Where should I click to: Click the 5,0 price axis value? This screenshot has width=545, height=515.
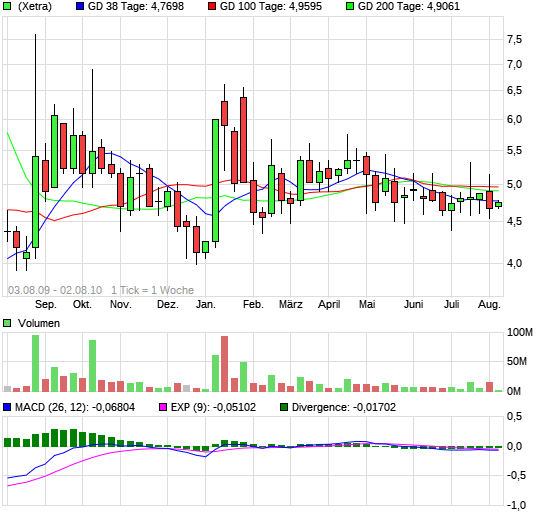point(514,185)
